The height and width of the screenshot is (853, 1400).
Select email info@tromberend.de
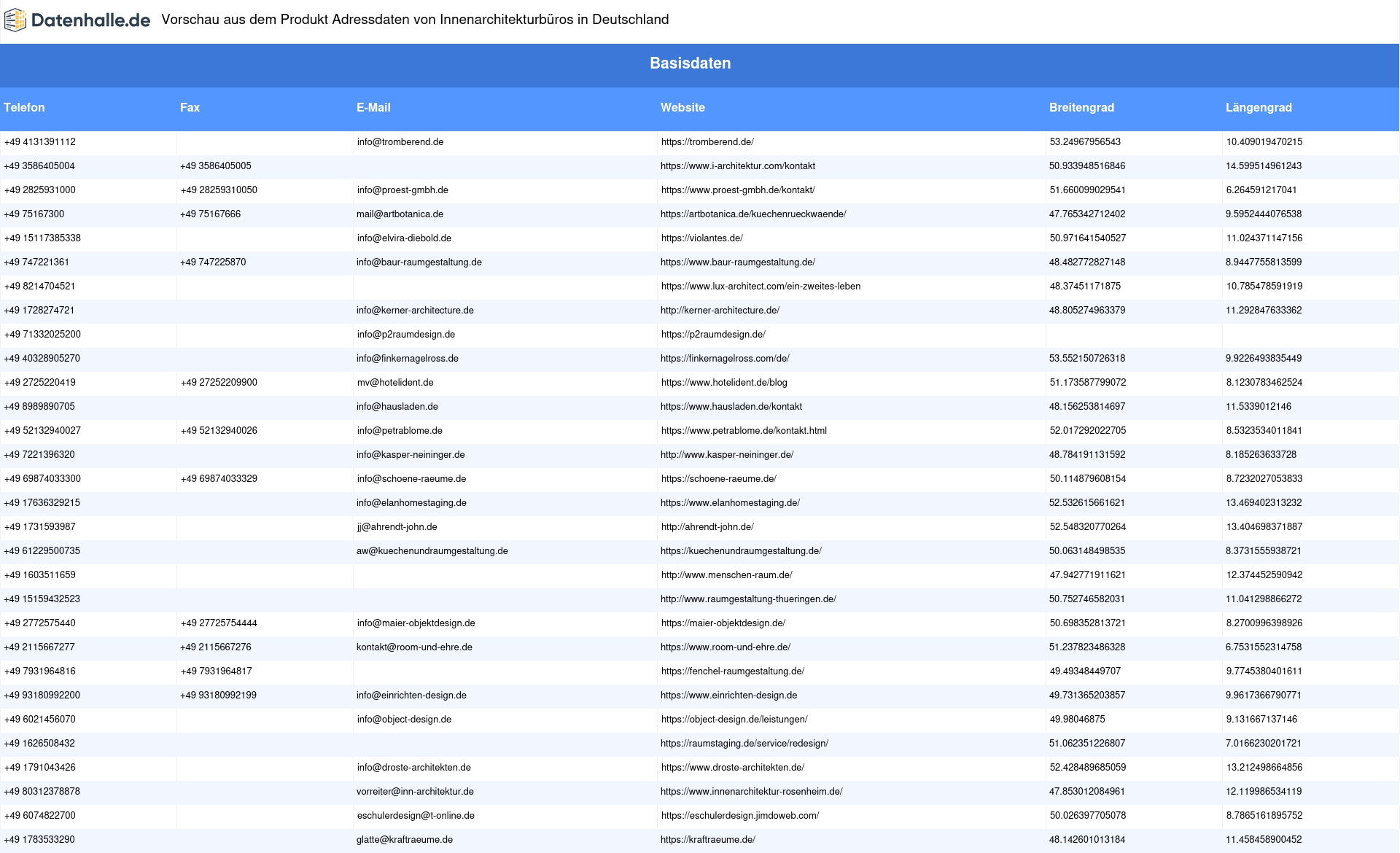(400, 142)
